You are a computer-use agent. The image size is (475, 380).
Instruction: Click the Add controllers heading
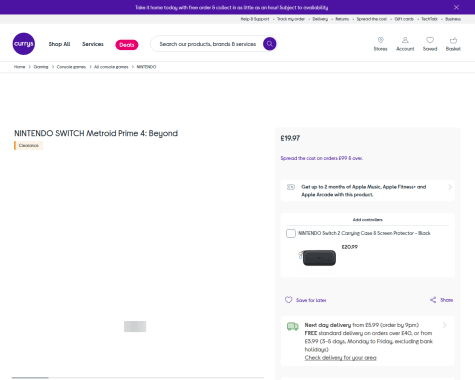pos(368,220)
